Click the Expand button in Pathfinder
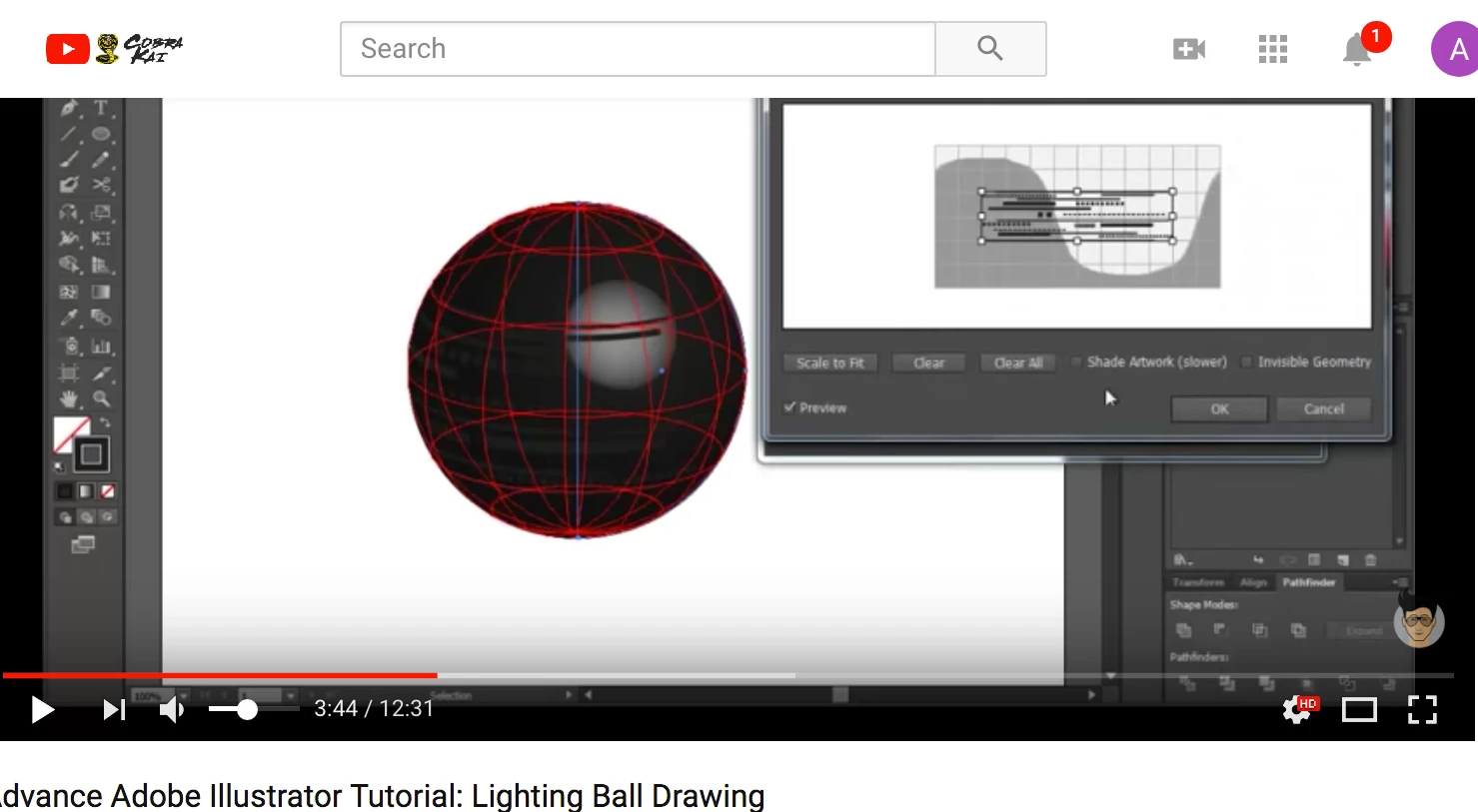 1361,630
